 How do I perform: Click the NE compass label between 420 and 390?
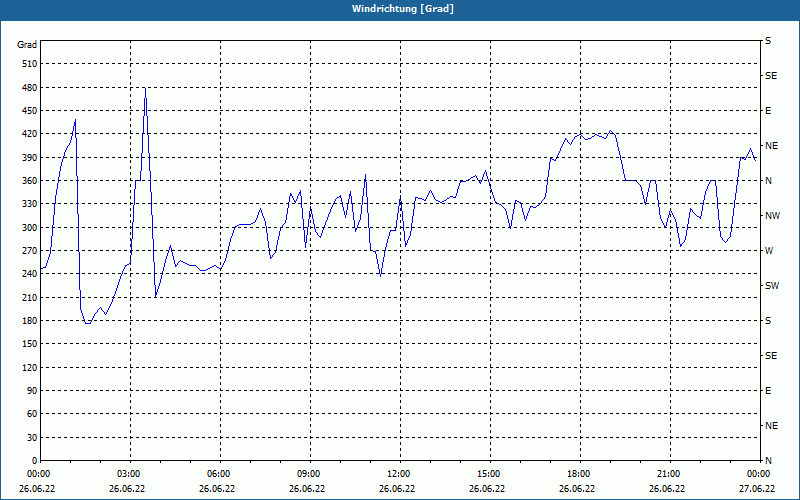[x=771, y=146]
